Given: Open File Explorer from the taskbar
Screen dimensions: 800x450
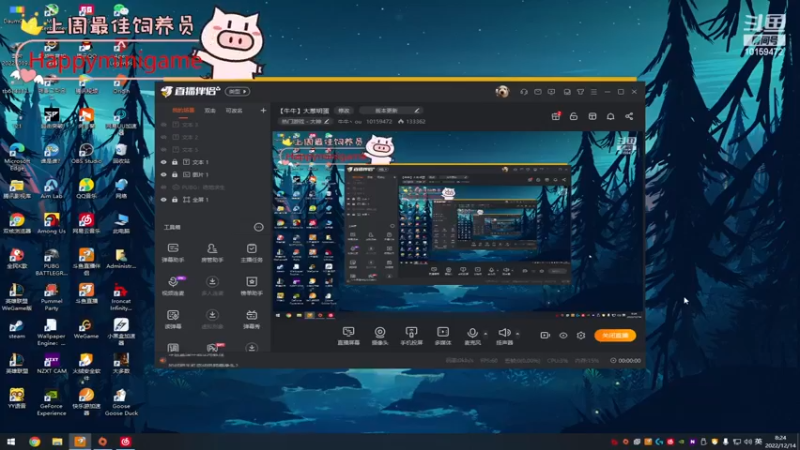Looking at the screenshot, I should tap(57, 442).
